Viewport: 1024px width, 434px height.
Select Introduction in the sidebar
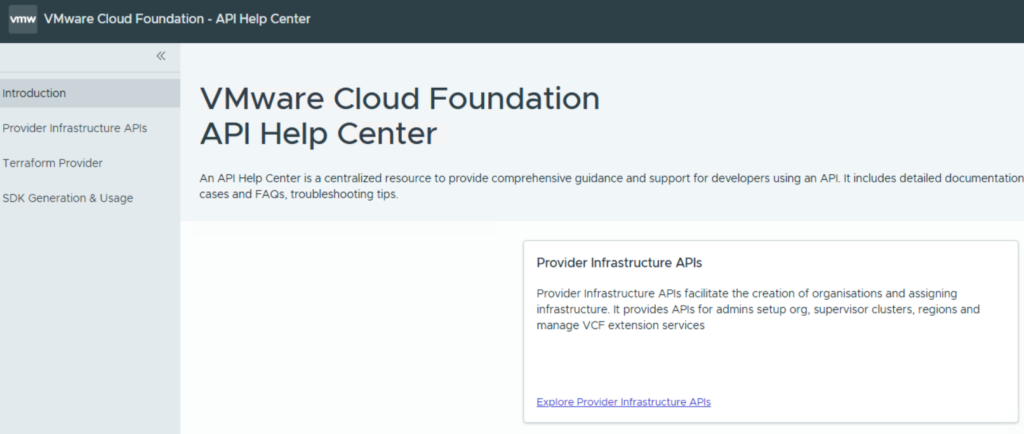point(34,93)
